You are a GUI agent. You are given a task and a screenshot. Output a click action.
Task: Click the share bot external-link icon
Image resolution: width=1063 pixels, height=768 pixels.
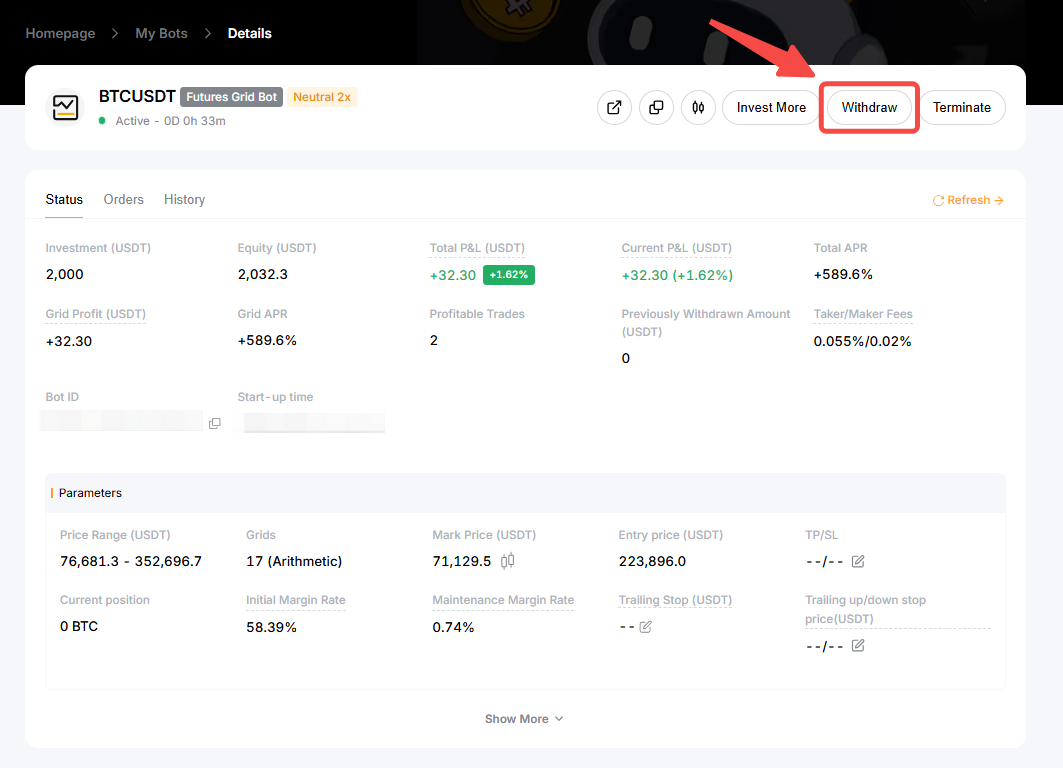[614, 108]
